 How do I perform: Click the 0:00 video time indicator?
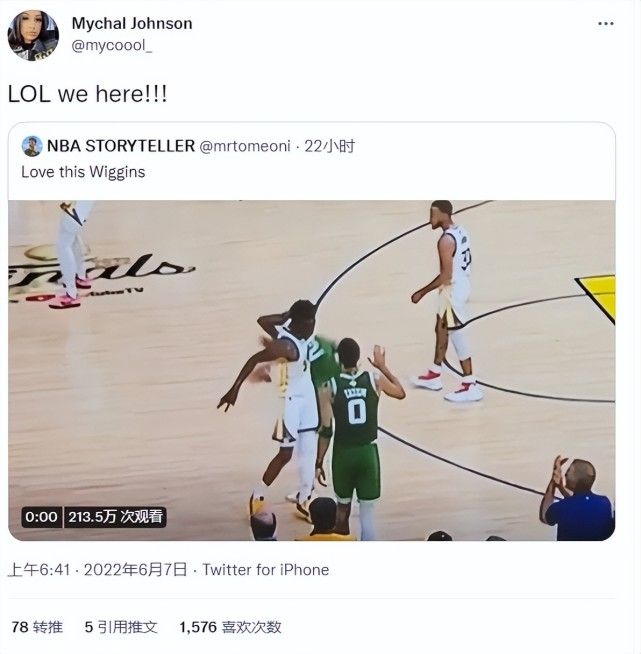click(x=41, y=517)
